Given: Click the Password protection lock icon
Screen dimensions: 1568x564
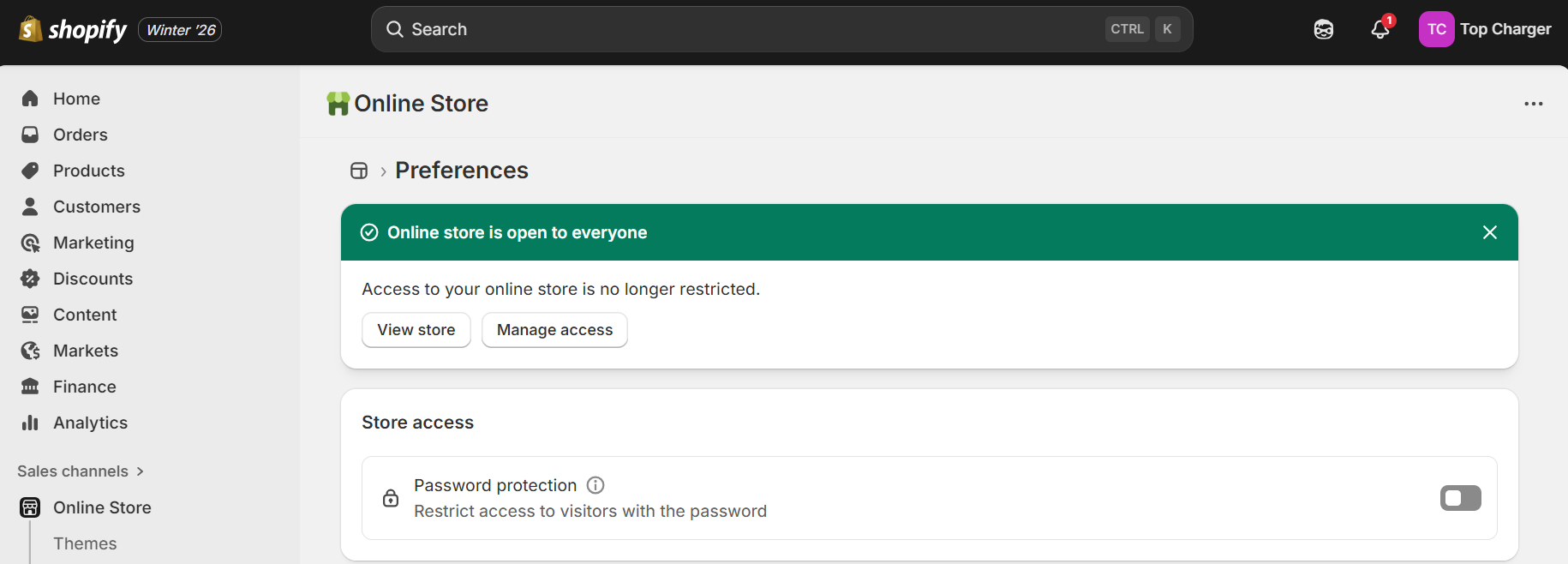Looking at the screenshot, I should tap(391, 498).
